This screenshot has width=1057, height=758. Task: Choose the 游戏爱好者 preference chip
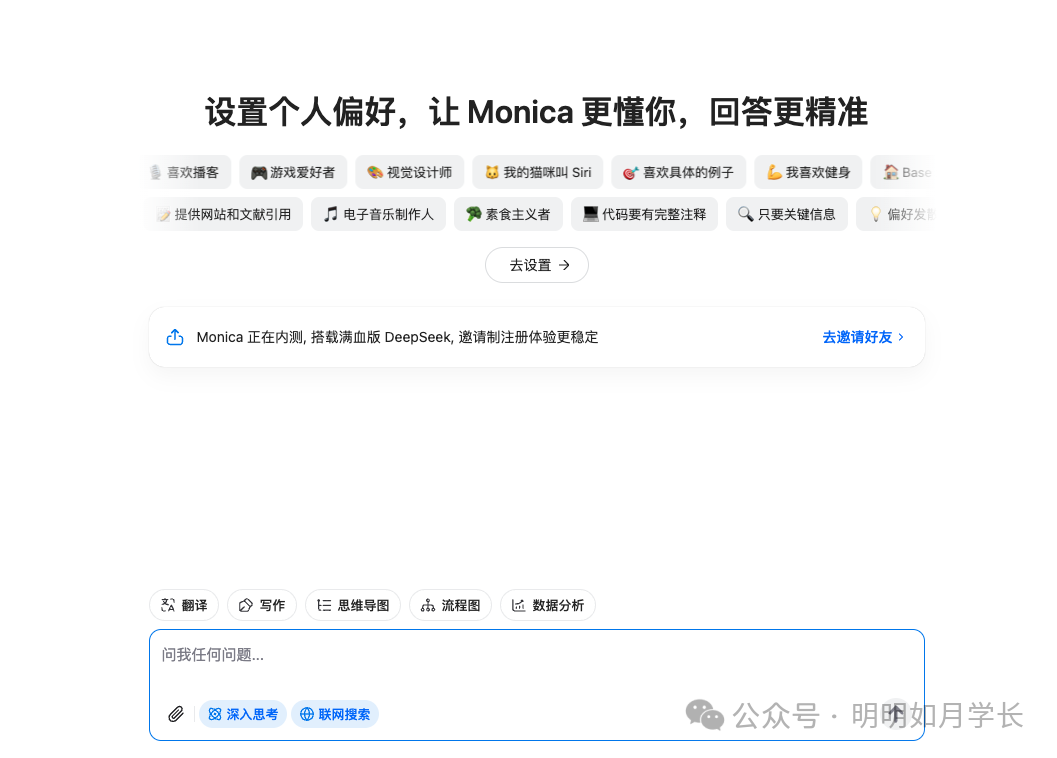[x=293, y=172]
